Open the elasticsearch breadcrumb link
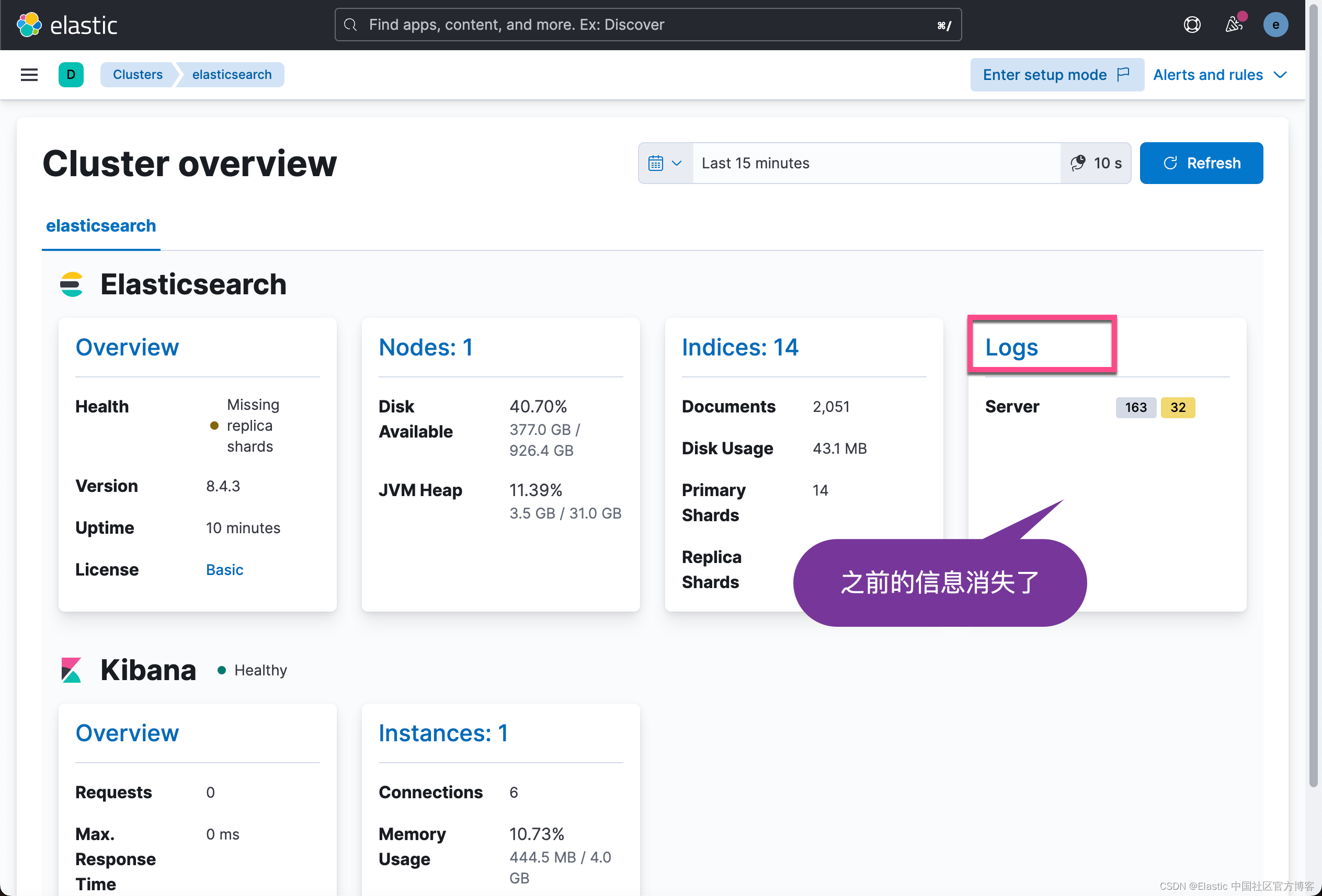 [x=232, y=74]
